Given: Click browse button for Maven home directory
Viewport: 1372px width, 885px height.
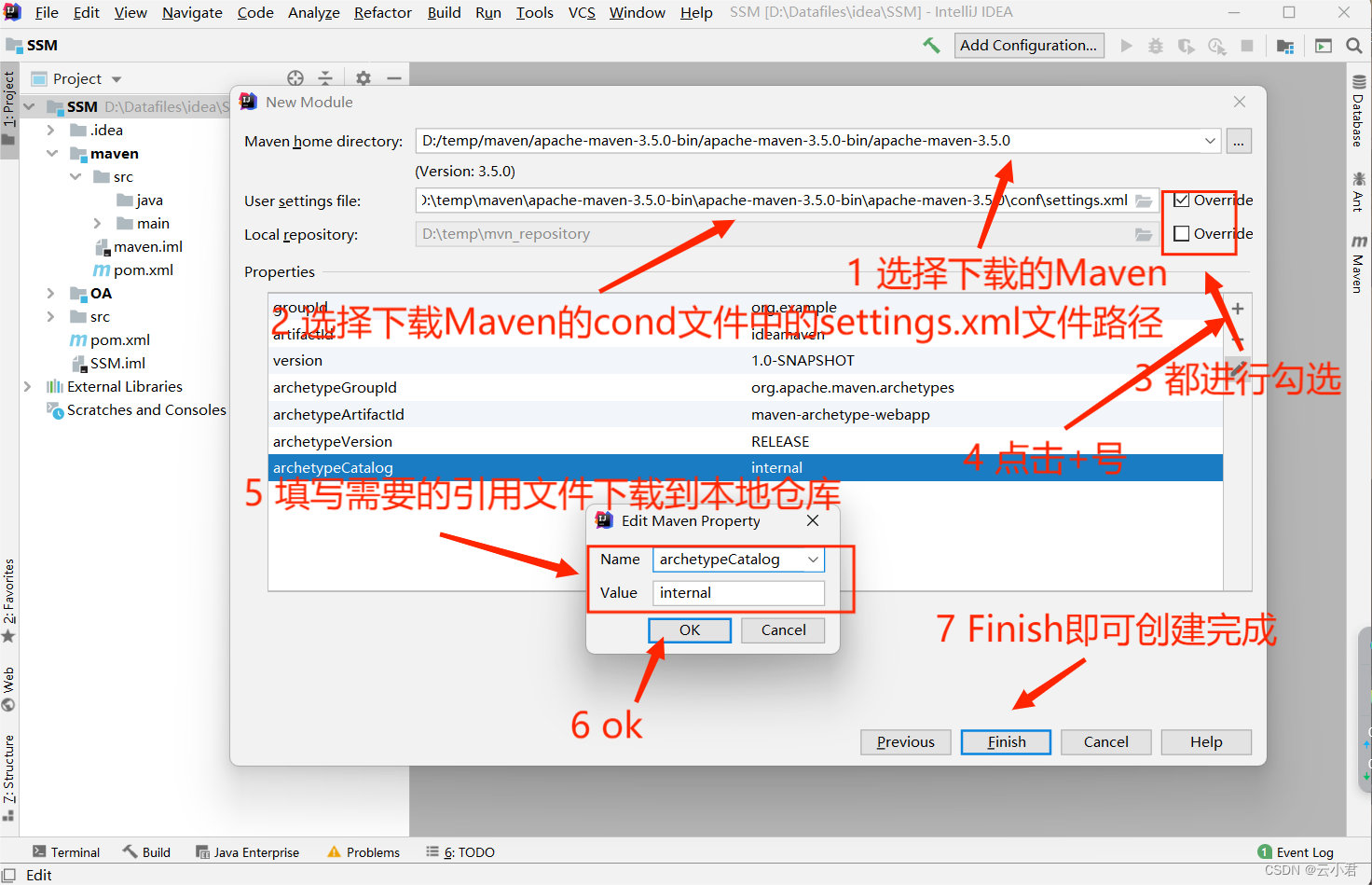Looking at the screenshot, I should click(1239, 141).
